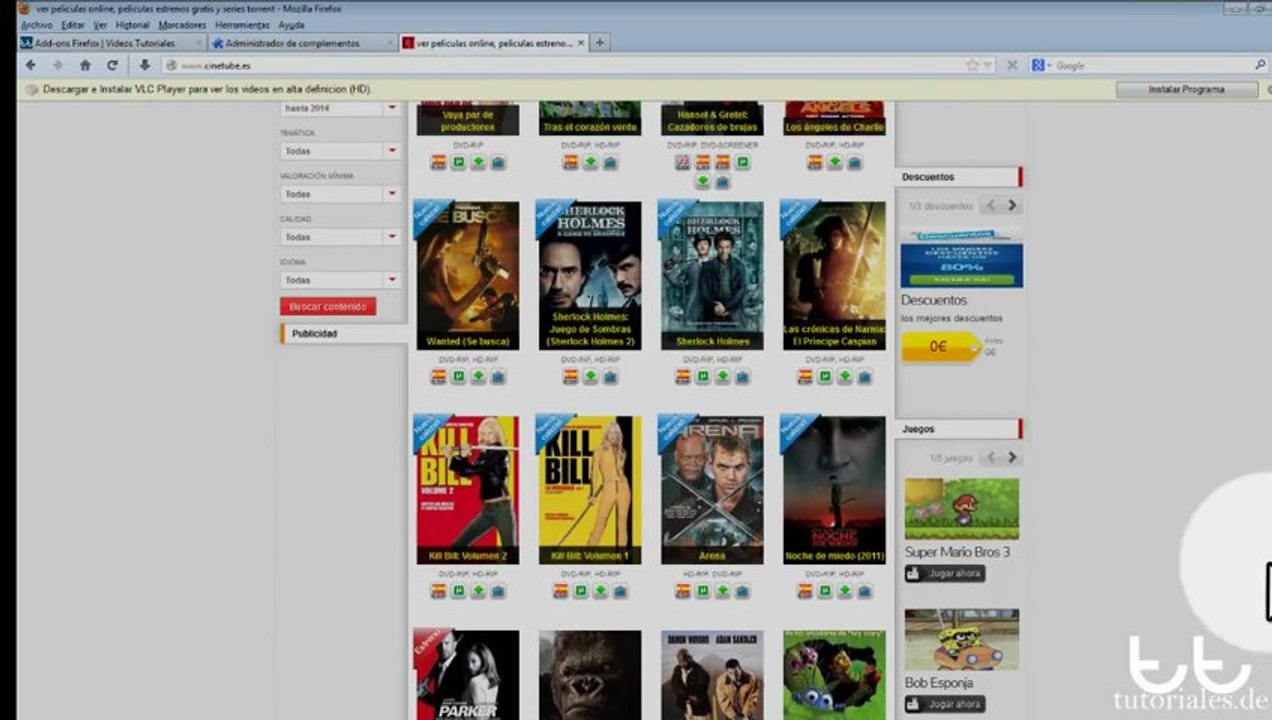Click the Bob Esponja game thumbnail
The width and height of the screenshot is (1272, 720).
tap(962, 640)
